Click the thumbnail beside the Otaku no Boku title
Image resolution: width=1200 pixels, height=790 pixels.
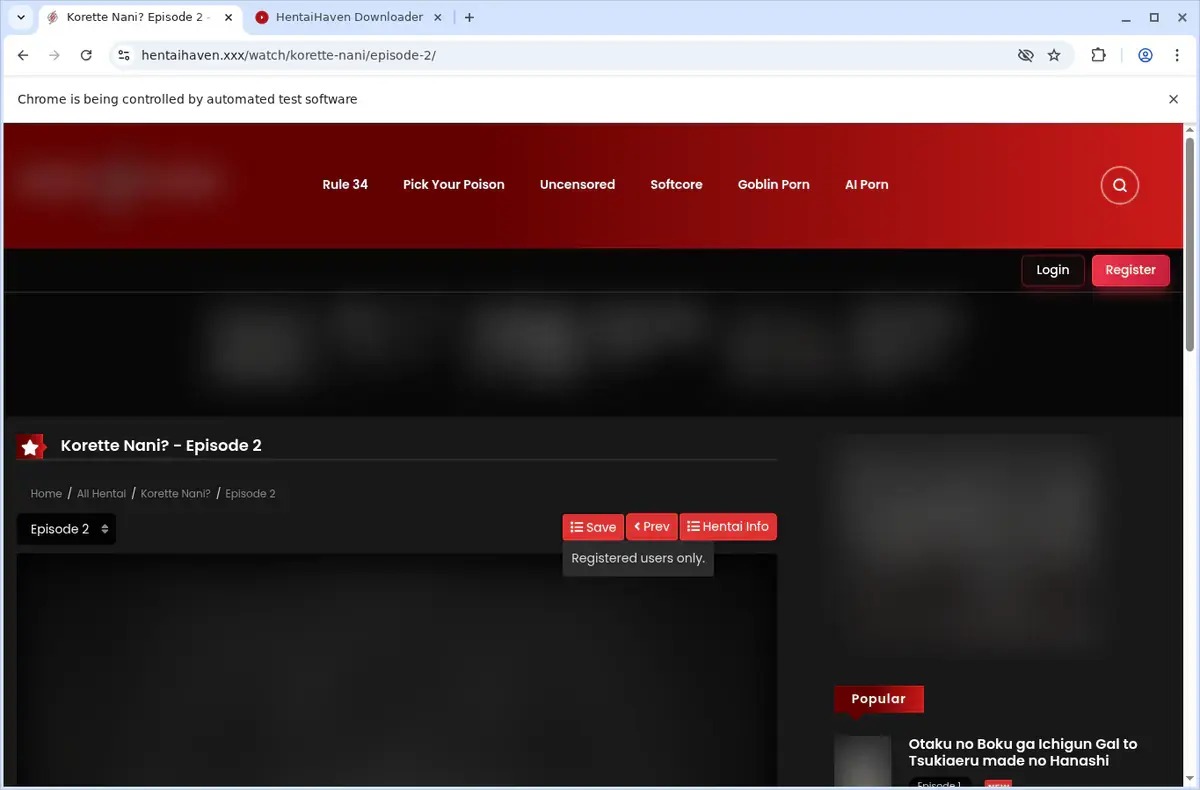[863, 762]
